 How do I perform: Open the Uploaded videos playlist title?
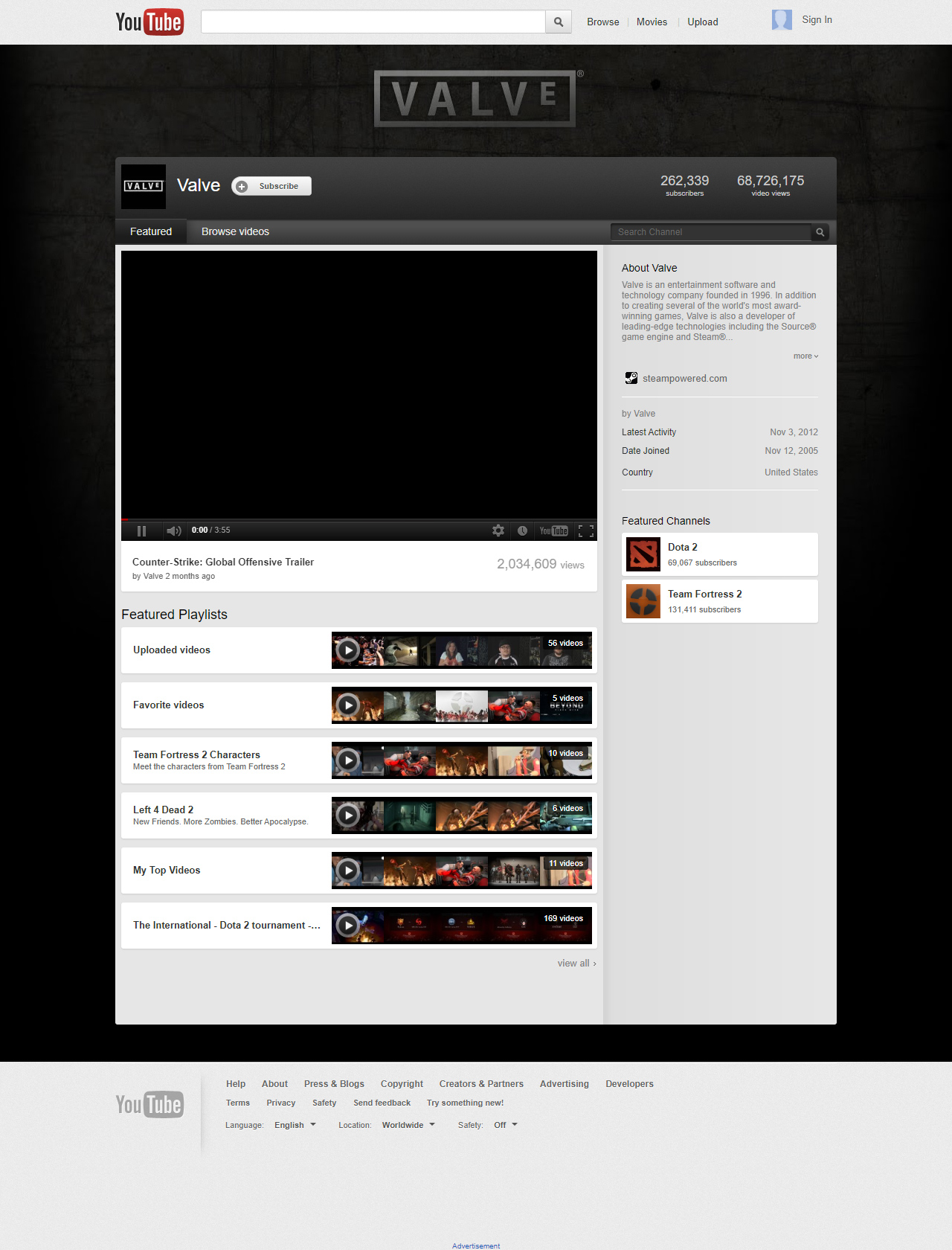click(x=172, y=650)
